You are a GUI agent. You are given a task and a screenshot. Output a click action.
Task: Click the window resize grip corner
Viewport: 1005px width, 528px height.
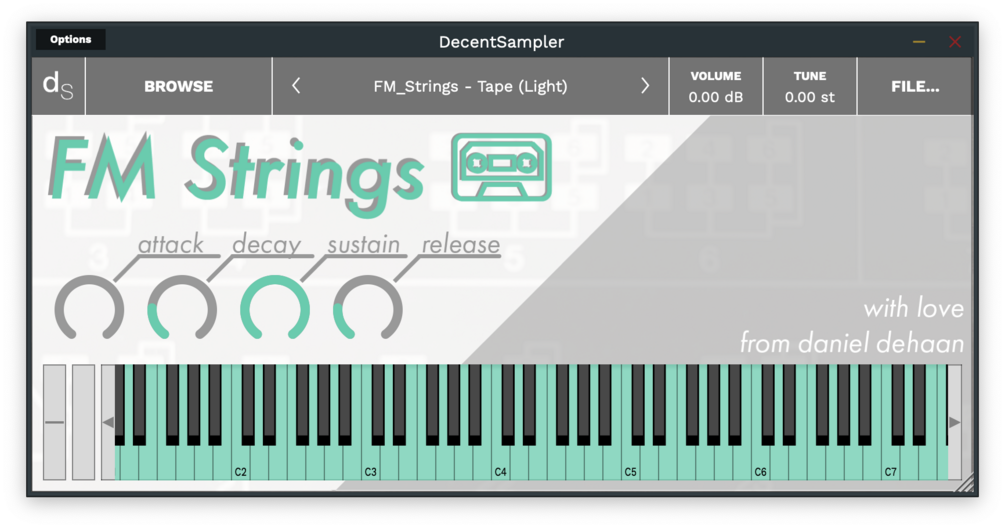coord(964,483)
